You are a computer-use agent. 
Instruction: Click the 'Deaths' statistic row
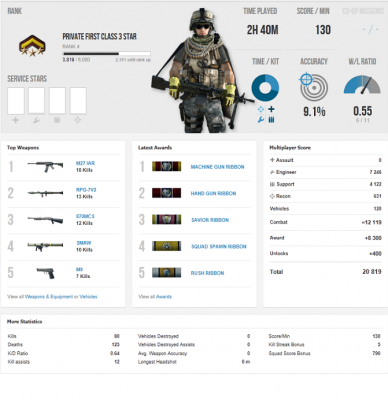coord(63,344)
